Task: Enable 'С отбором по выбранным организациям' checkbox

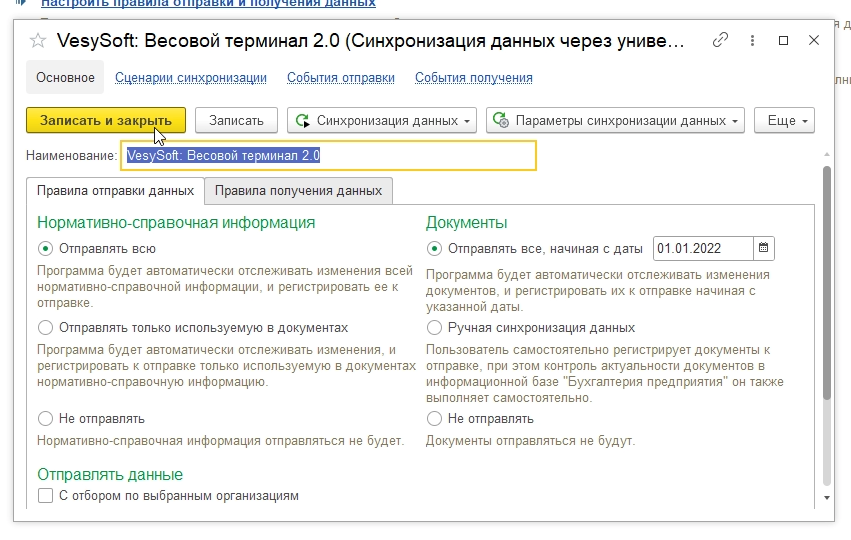Action: pyautogui.click(x=45, y=496)
